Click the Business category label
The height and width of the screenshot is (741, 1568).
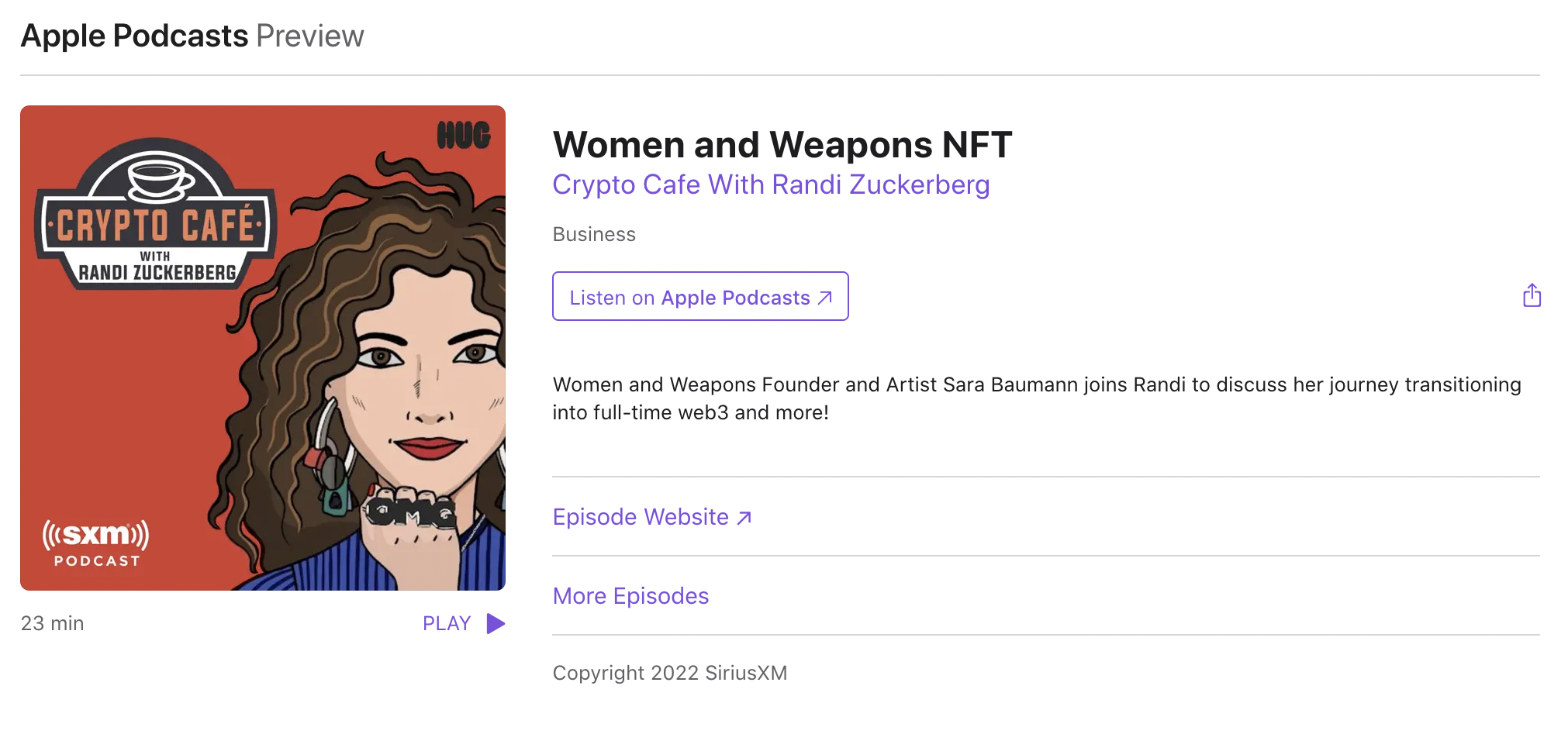coord(594,234)
